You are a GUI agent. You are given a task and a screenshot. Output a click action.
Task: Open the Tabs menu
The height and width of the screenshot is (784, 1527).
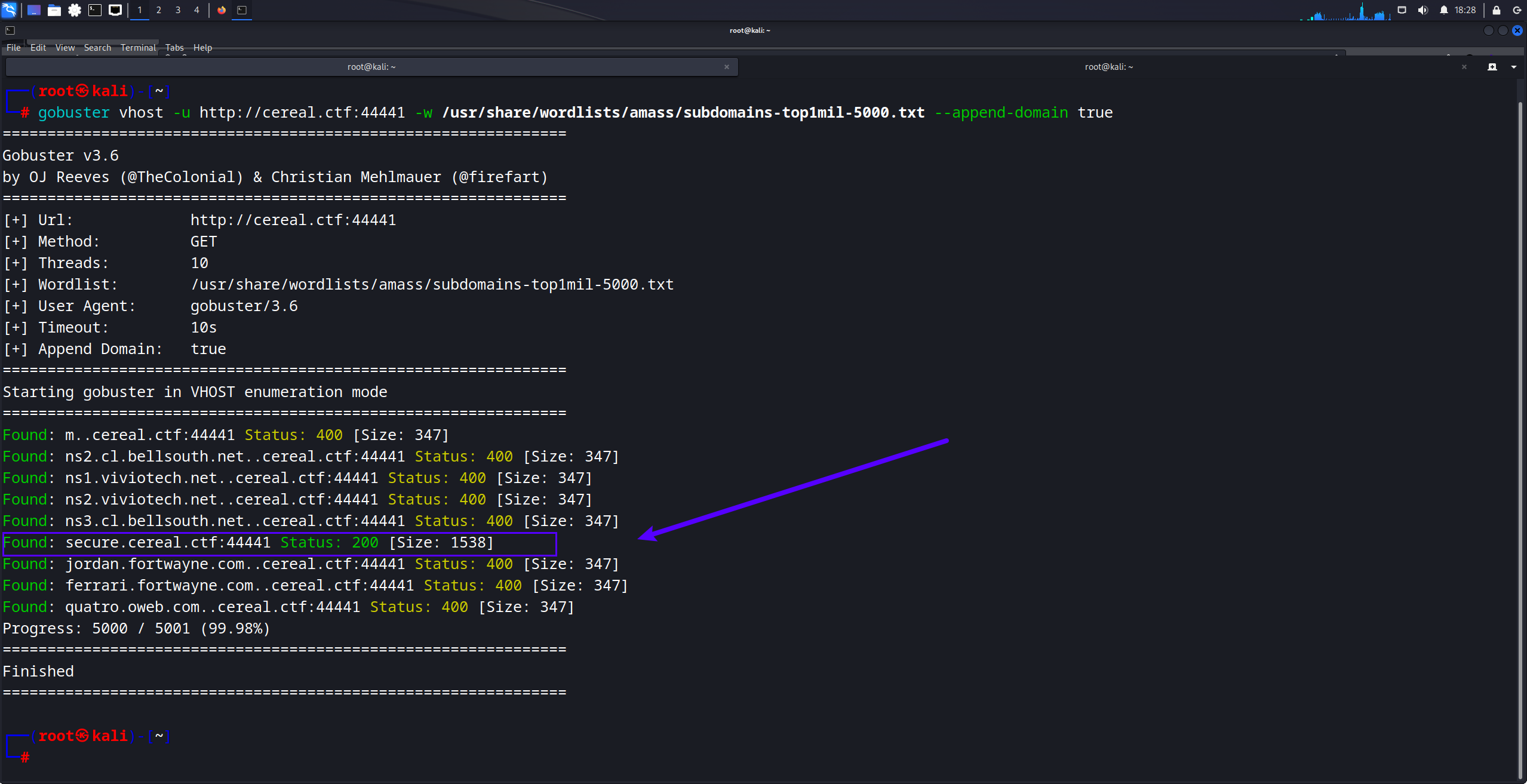tap(174, 48)
